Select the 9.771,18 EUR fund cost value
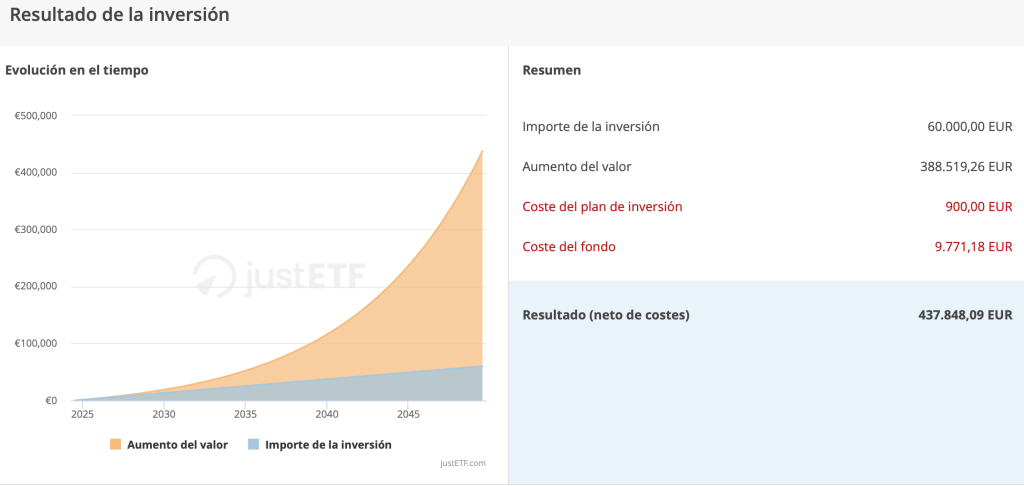This screenshot has width=1024, height=486. [x=974, y=246]
